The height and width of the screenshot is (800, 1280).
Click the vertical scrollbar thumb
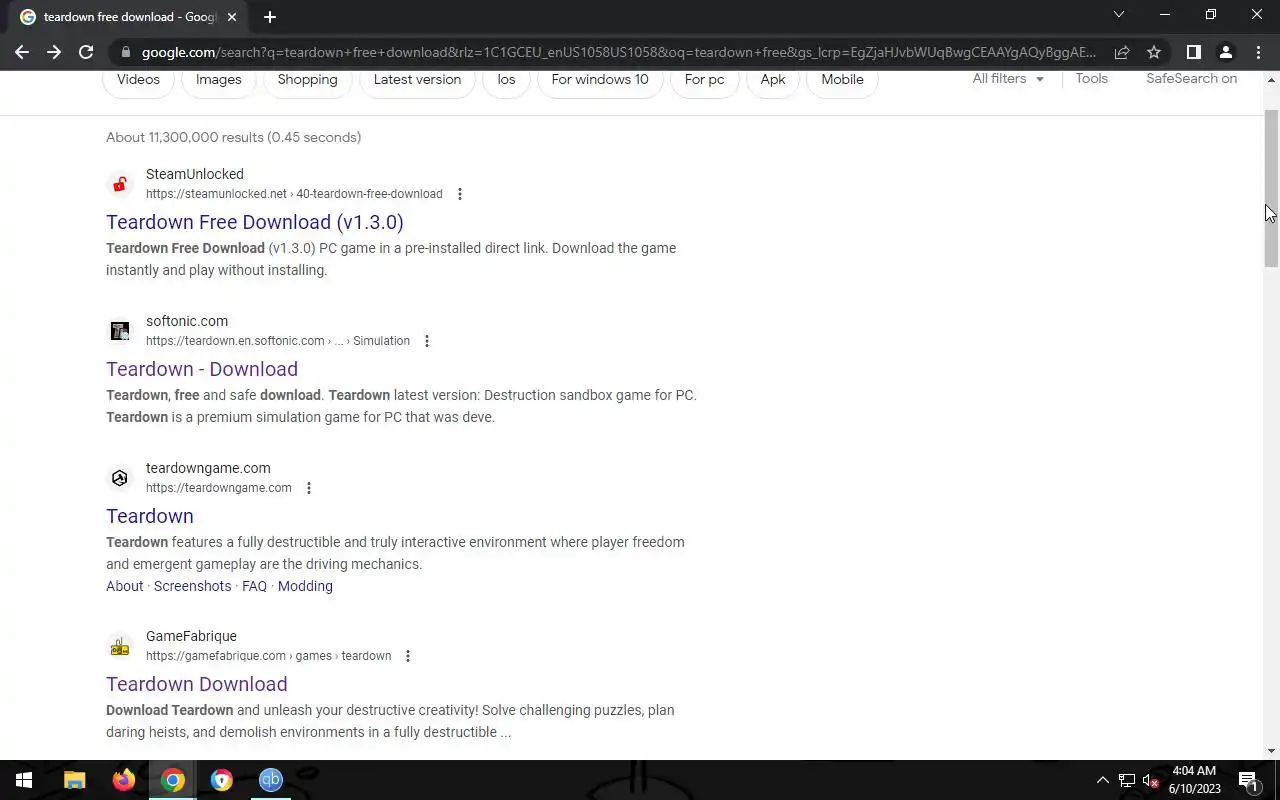tap(1272, 188)
